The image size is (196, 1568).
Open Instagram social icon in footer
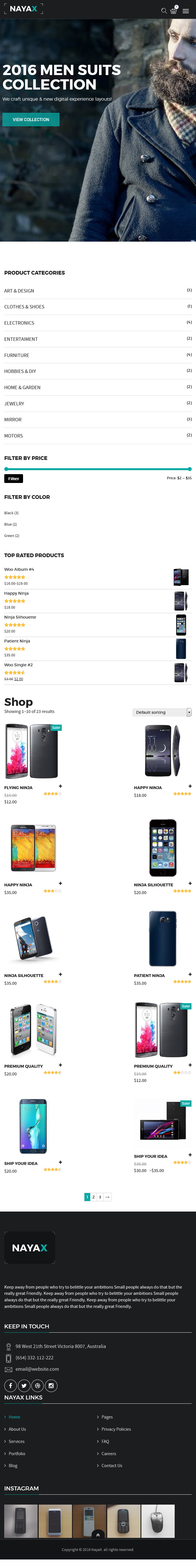51,1386
